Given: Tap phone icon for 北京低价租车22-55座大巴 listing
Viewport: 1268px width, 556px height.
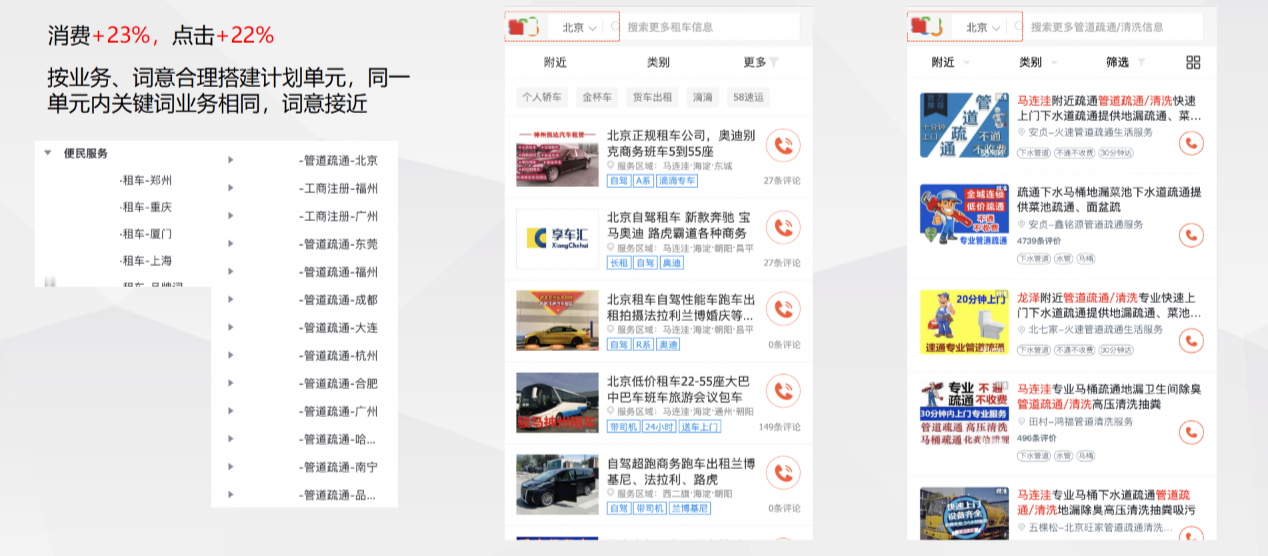Looking at the screenshot, I should tap(782, 391).
